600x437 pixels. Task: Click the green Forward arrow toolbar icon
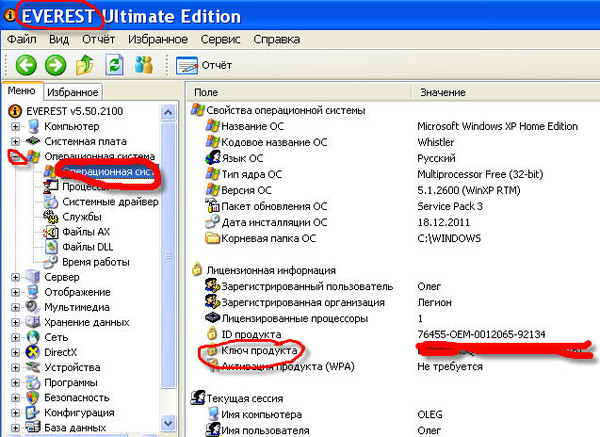pos(55,65)
